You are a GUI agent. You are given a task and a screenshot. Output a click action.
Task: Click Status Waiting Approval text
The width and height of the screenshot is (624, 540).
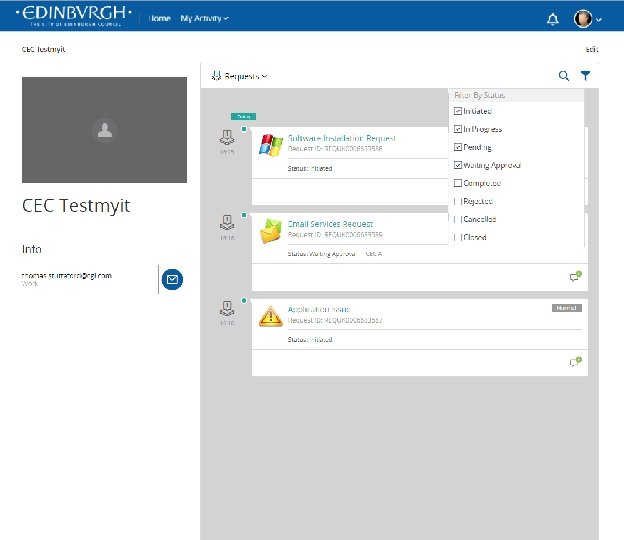[321, 253]
